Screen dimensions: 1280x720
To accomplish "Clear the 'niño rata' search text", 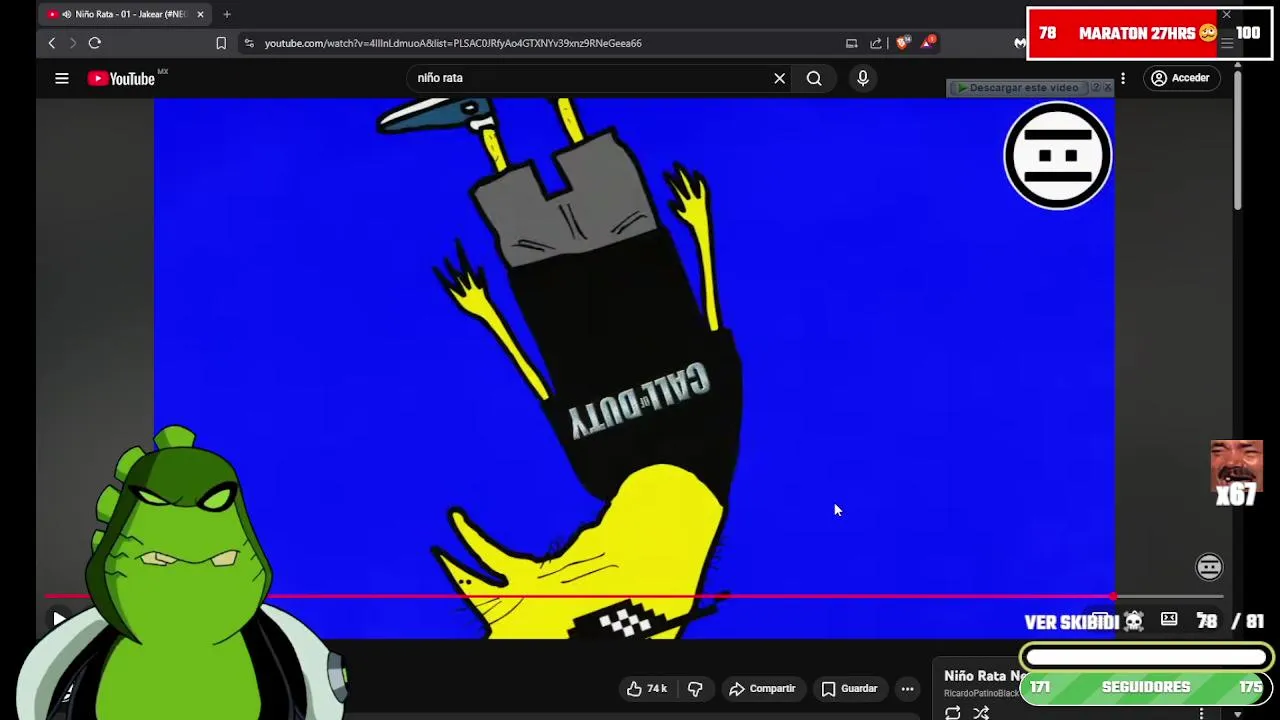I will point(780,78).
